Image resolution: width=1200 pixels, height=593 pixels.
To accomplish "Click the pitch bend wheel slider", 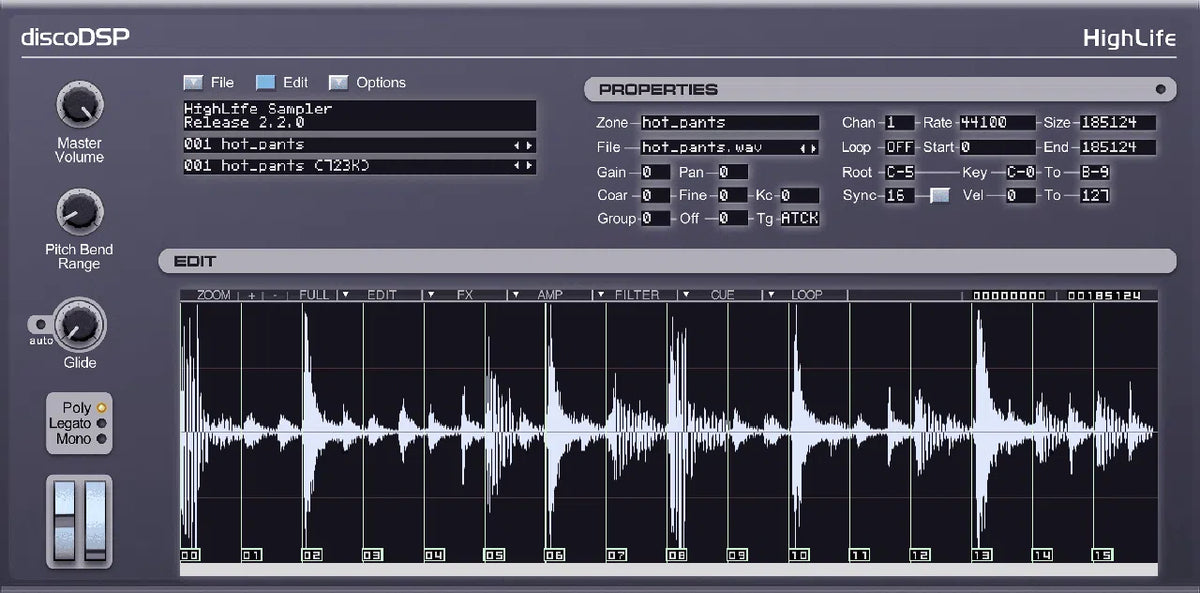I will click(65, 522).
